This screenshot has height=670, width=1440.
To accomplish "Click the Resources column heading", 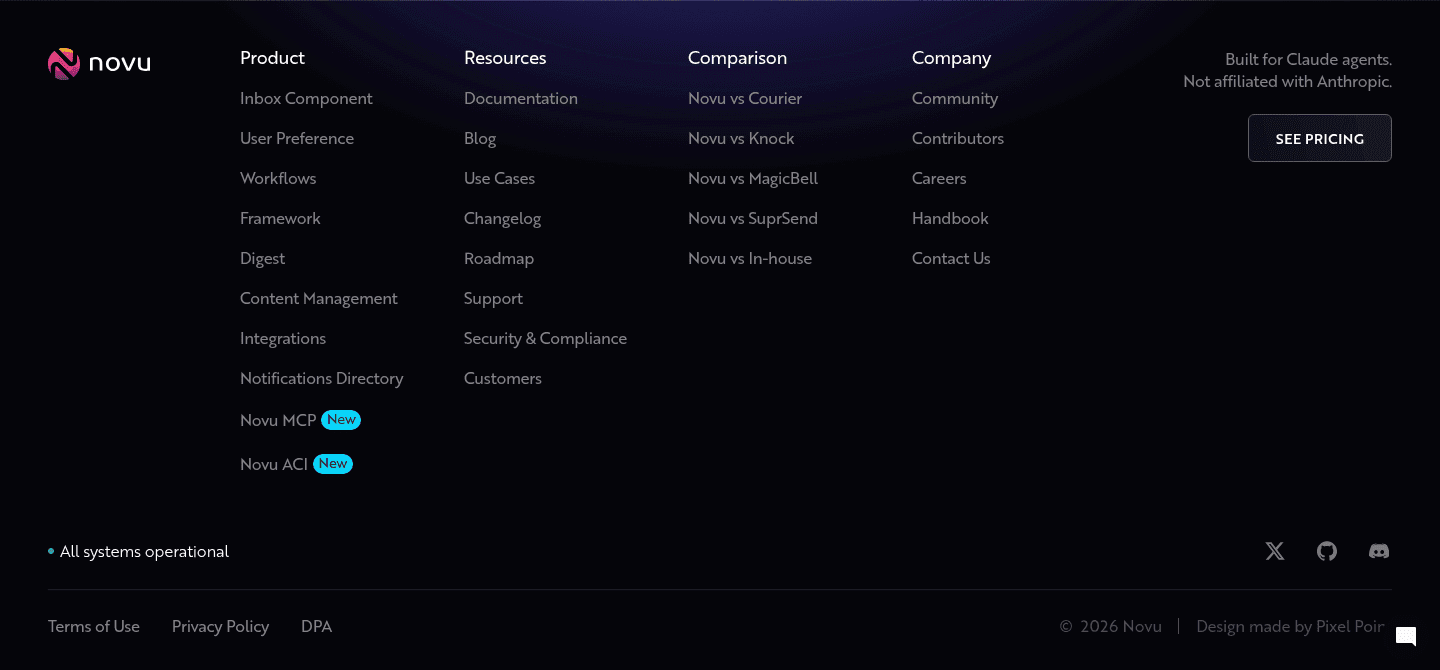I will point(505,58).
